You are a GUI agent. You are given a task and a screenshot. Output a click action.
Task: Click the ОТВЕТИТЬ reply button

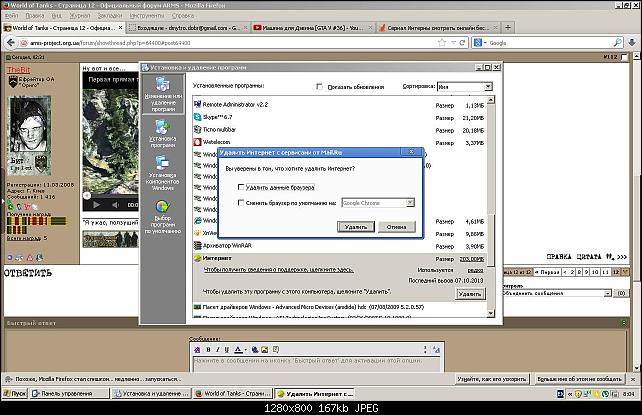[28, 273]
